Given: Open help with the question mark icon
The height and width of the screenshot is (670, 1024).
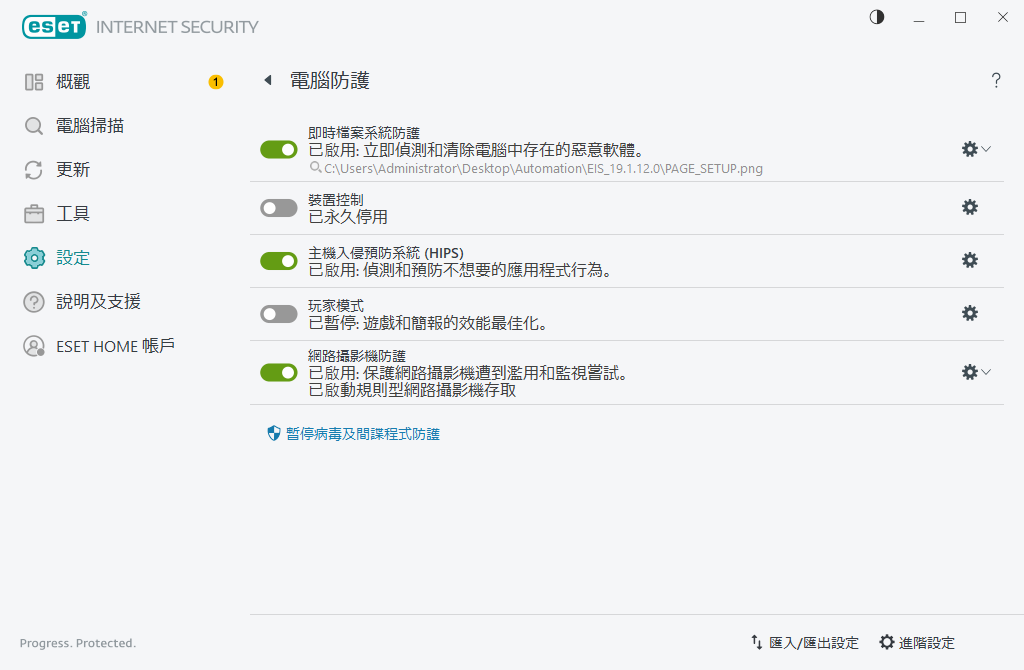Looking at the screenshot, I should pos(996,80).
